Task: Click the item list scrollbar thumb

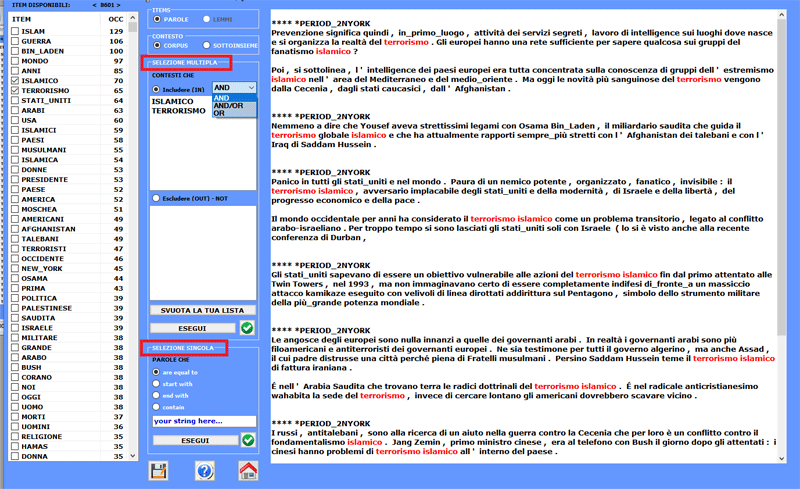Action: coord(133,27)
